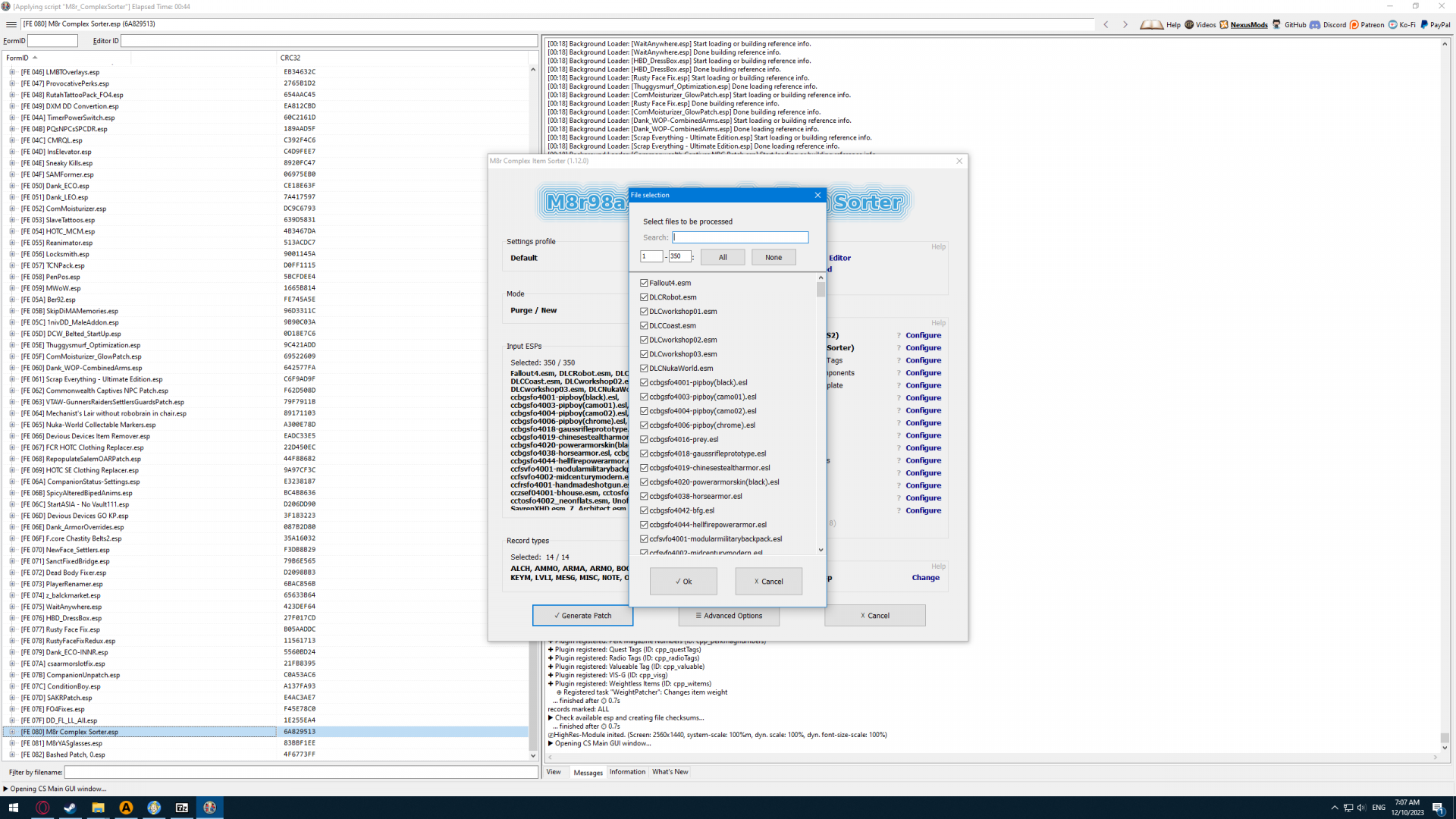Open the Patreon link icon

coord(1354,24)
